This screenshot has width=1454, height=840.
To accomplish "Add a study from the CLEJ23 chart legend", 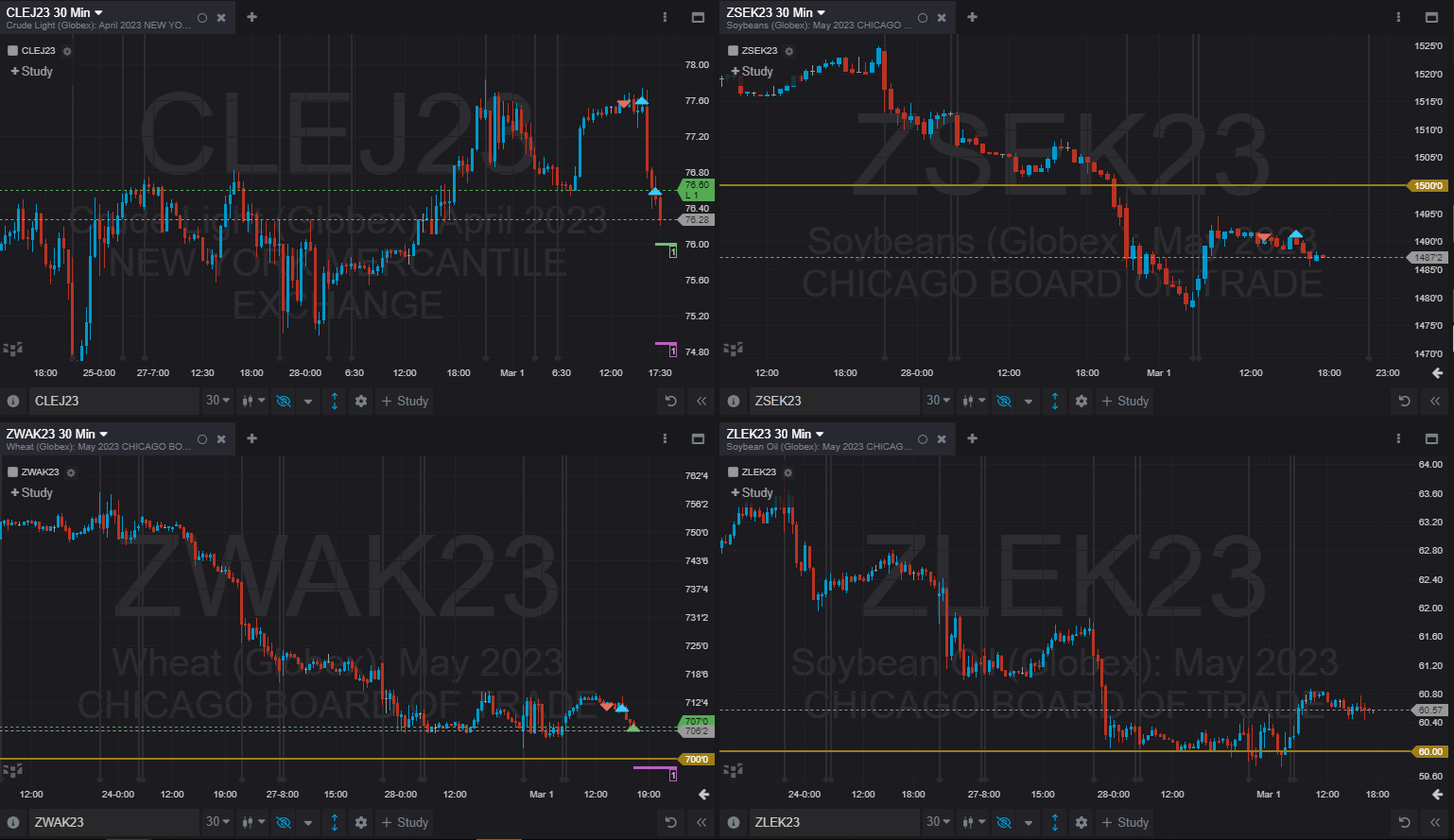I will tap(32, 71).
